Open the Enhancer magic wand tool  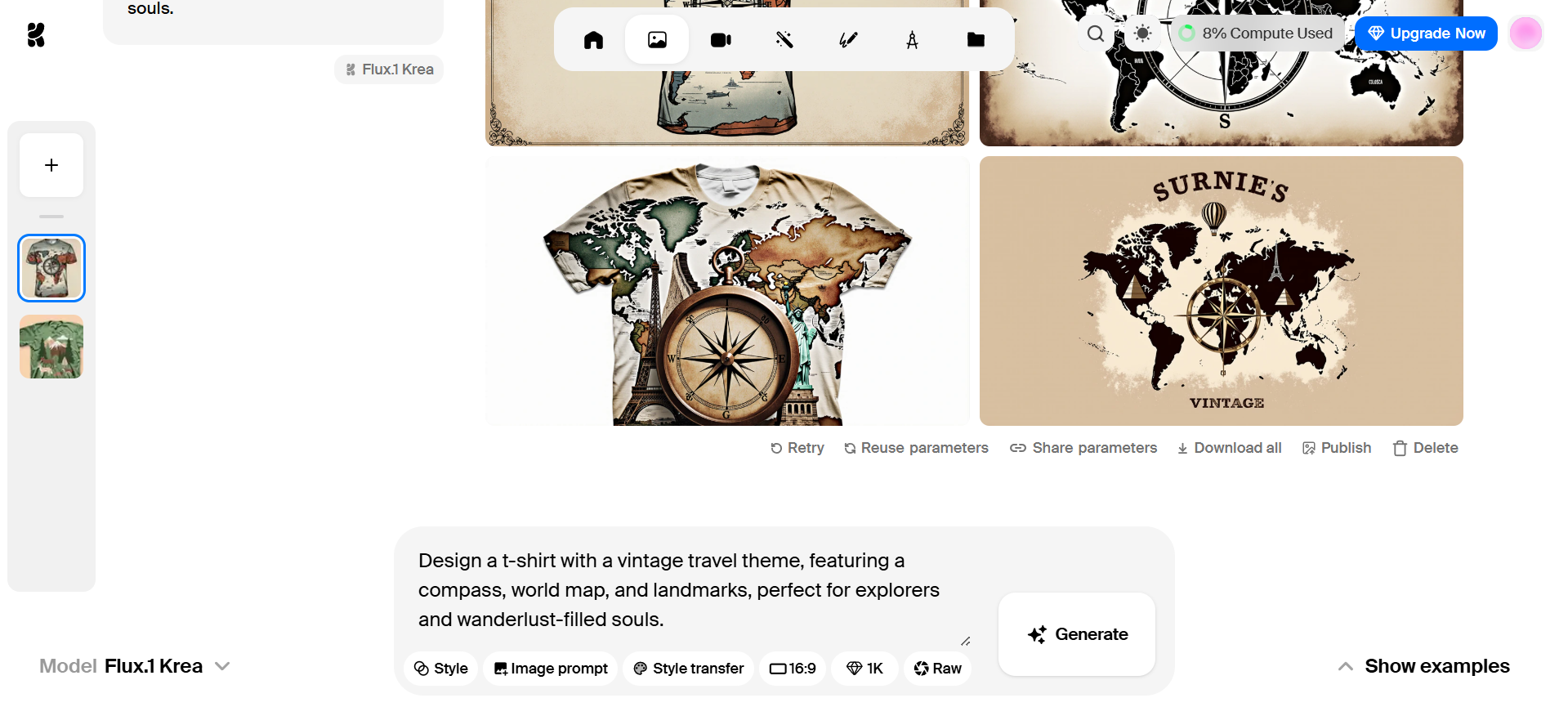(784, 40)
